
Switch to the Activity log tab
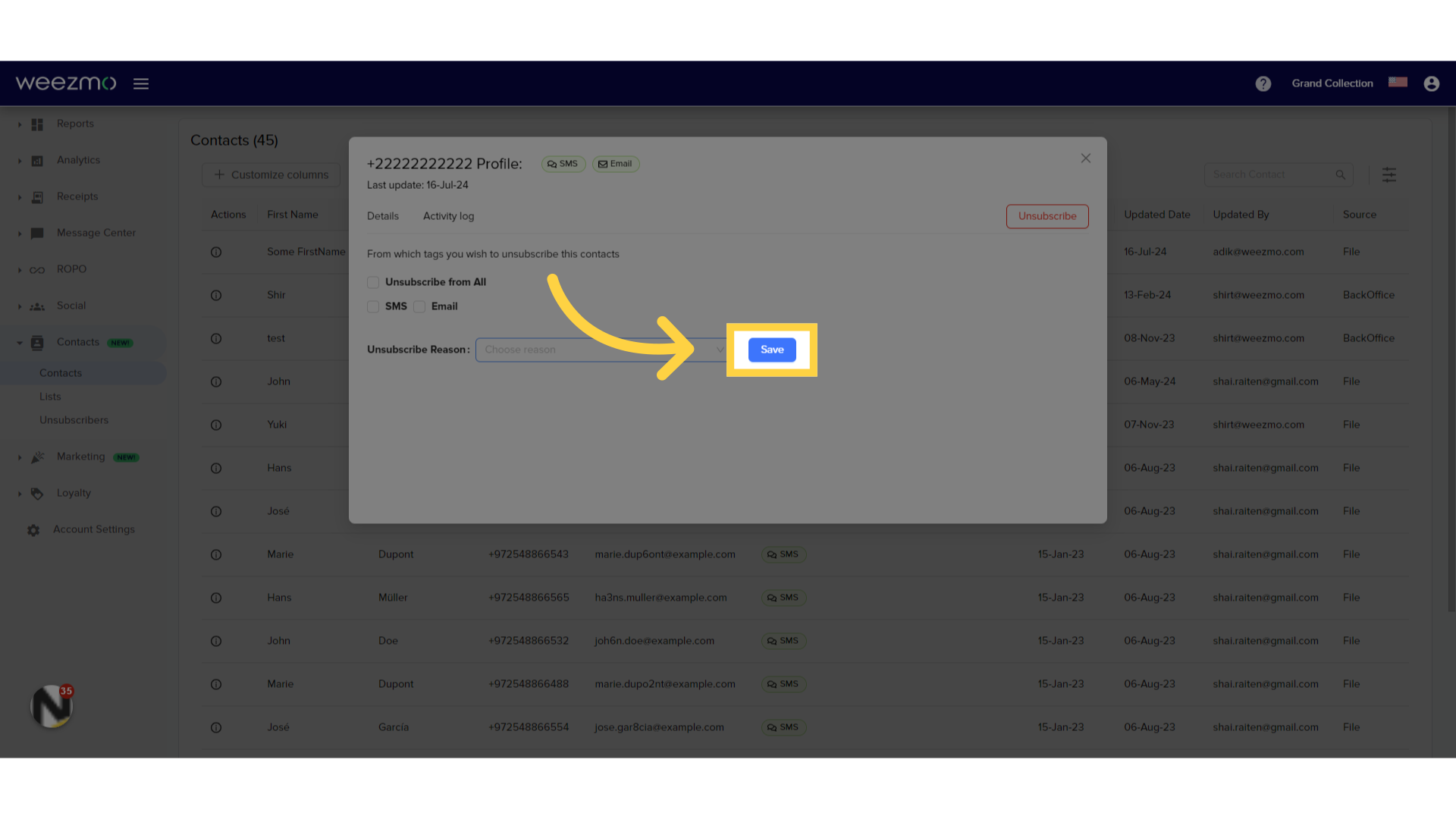[448, 216]
